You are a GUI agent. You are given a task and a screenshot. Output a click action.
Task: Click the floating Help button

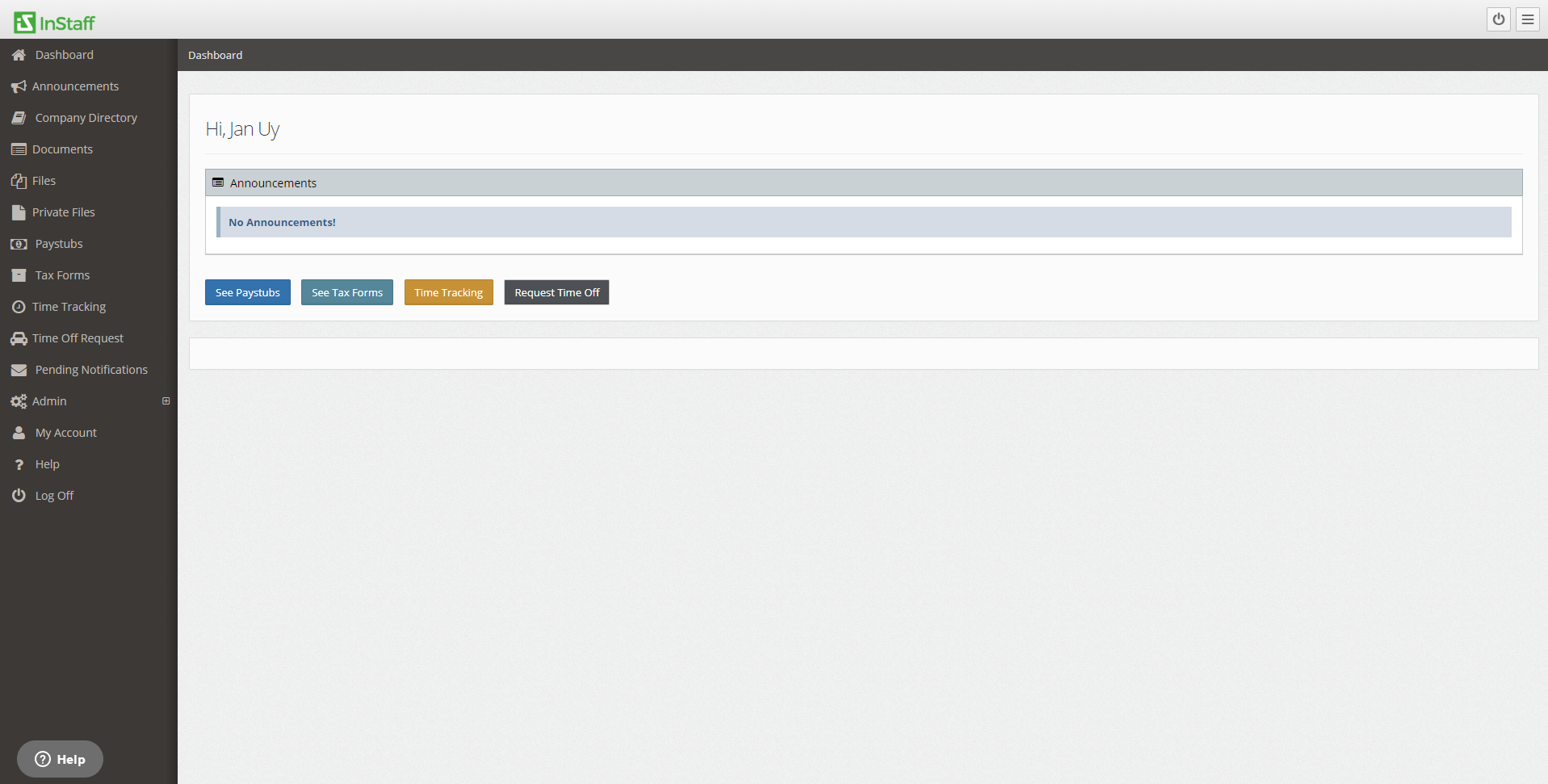pos(59,758)
